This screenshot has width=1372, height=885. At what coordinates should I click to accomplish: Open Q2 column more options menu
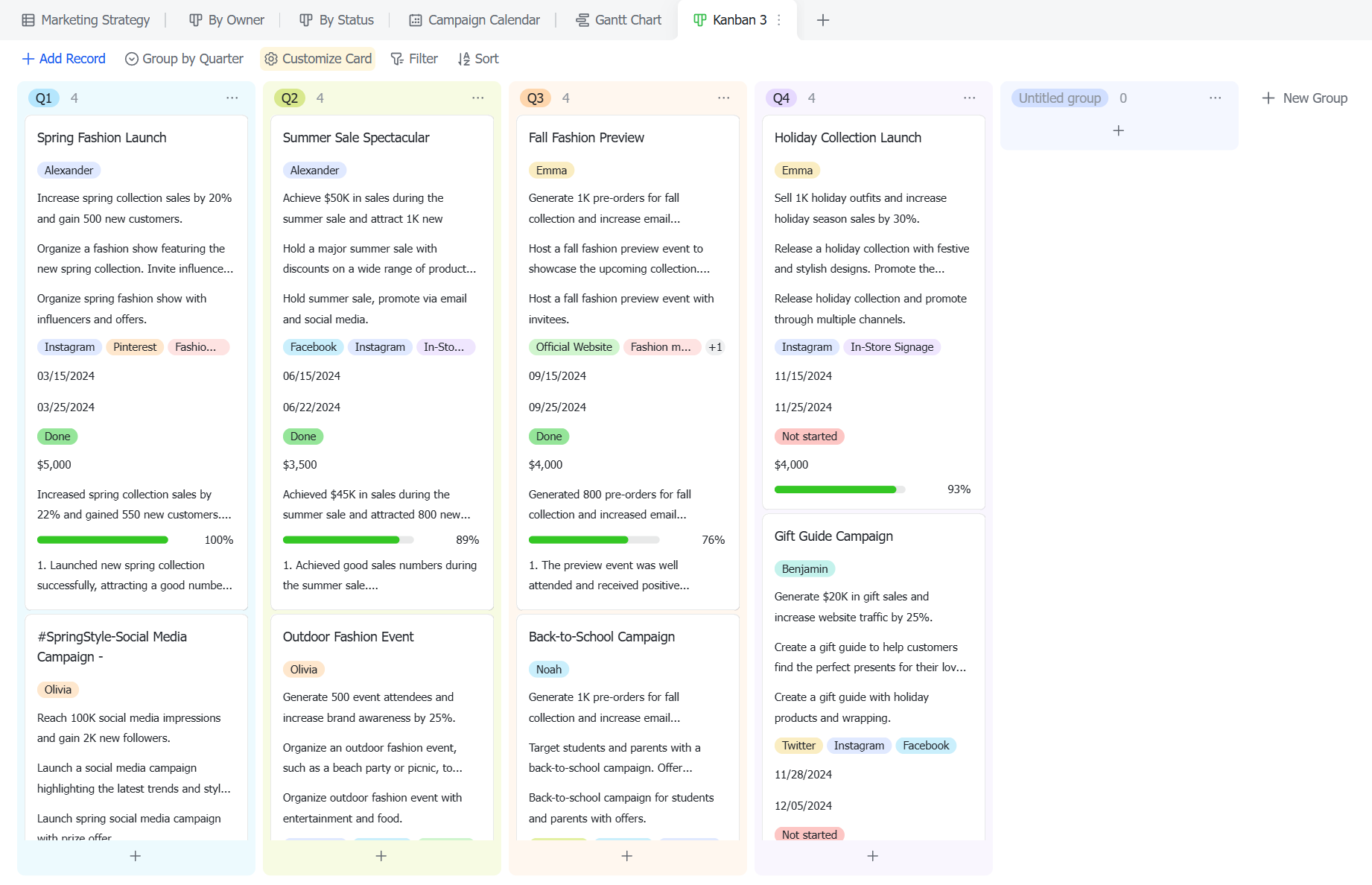click(478, 98)
